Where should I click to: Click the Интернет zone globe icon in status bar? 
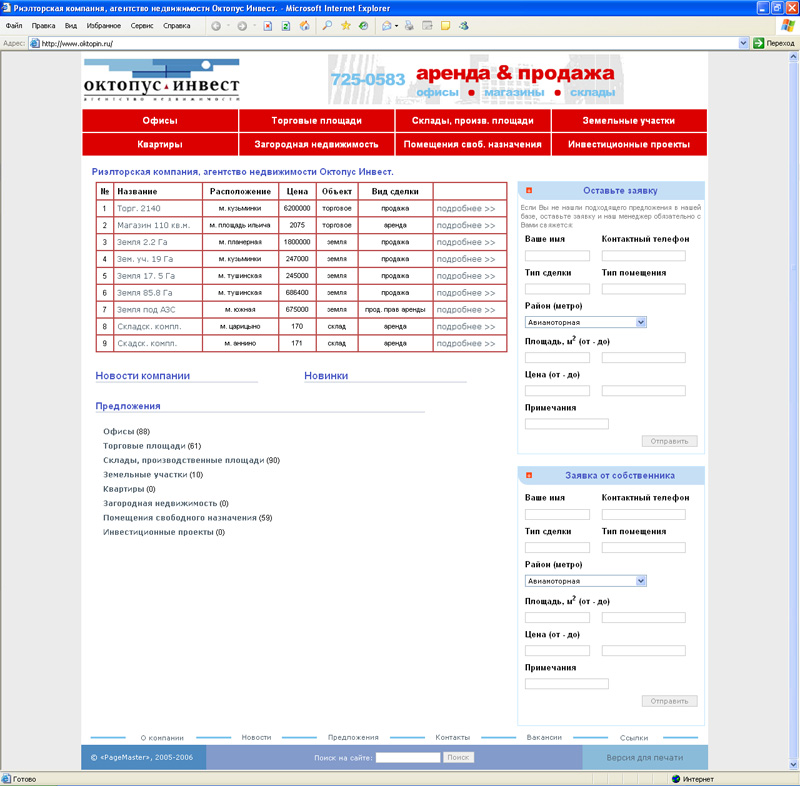[x=676, y=779]
